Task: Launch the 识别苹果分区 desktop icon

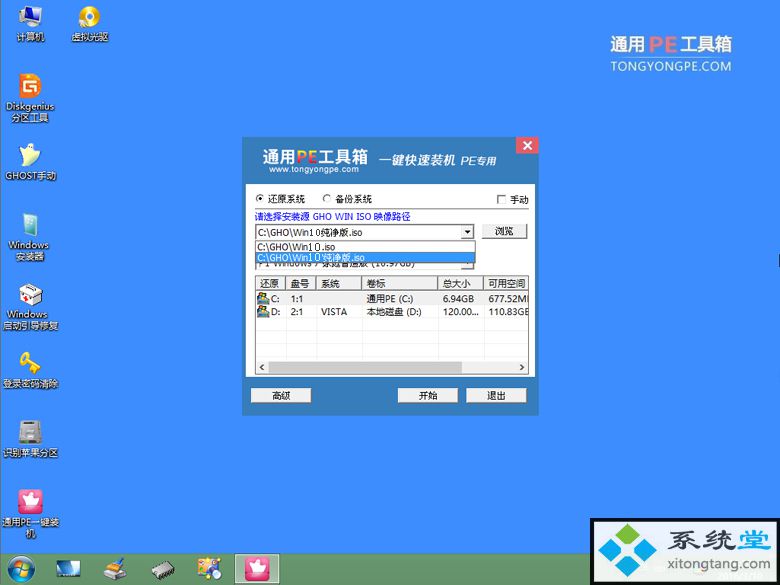Action: (30, 439)
